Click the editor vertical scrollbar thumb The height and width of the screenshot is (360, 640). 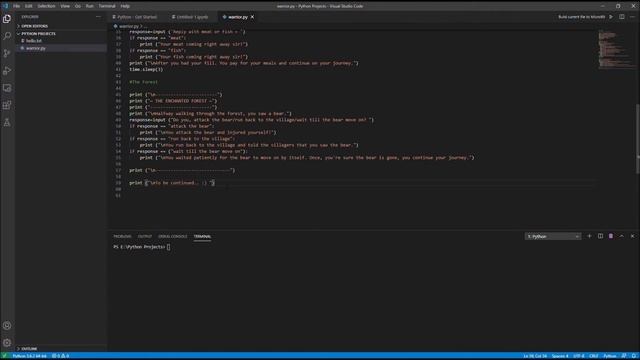[638, 139]
